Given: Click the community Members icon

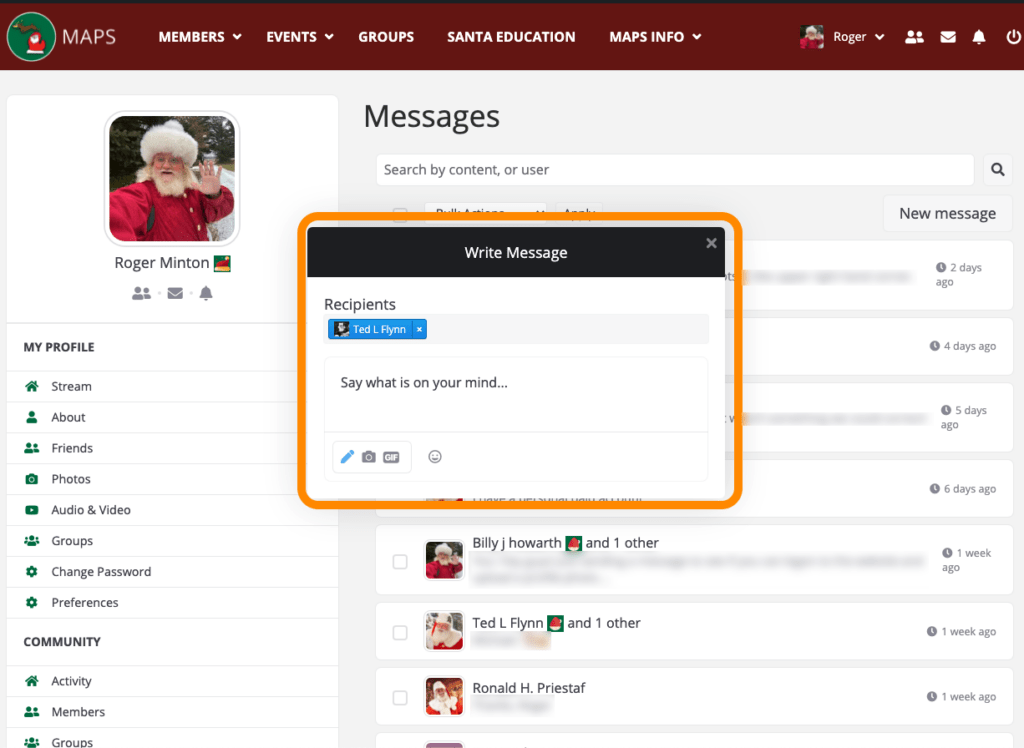Looking at the screenshot, I should coord(31,711).
